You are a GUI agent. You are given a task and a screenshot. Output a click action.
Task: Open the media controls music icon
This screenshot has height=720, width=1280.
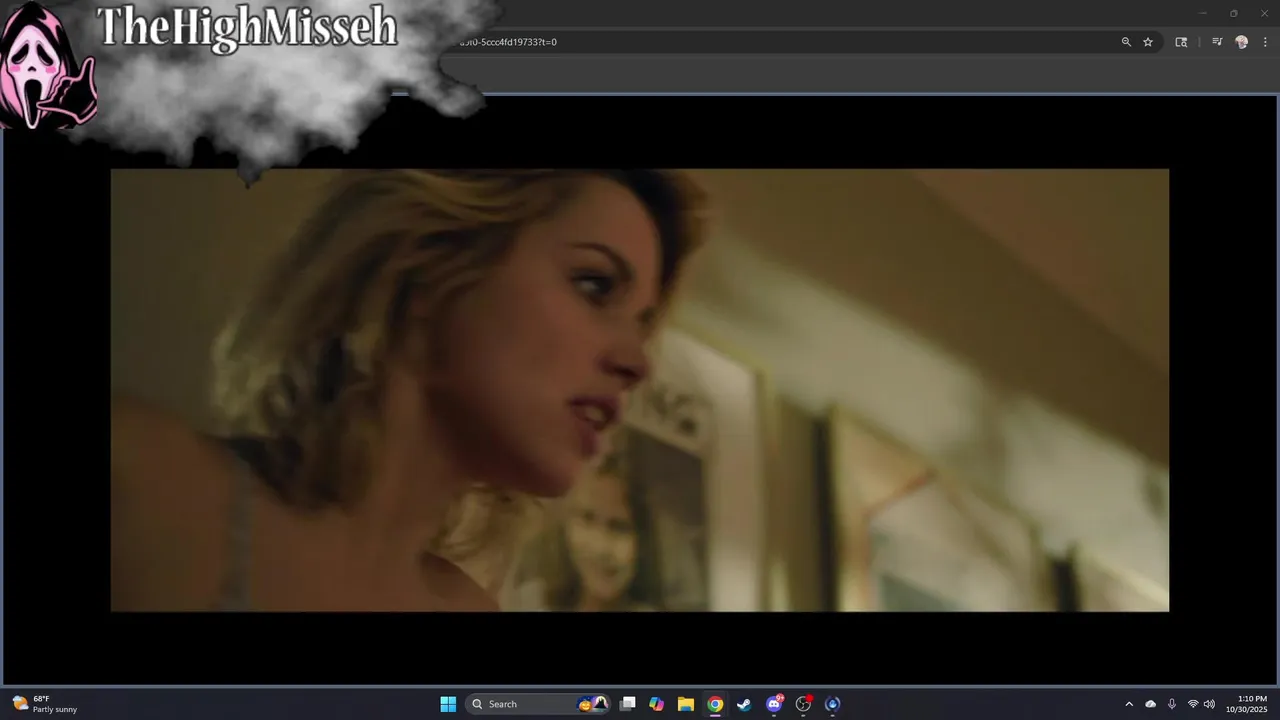pyautogui.click(x=1217, y=42)
